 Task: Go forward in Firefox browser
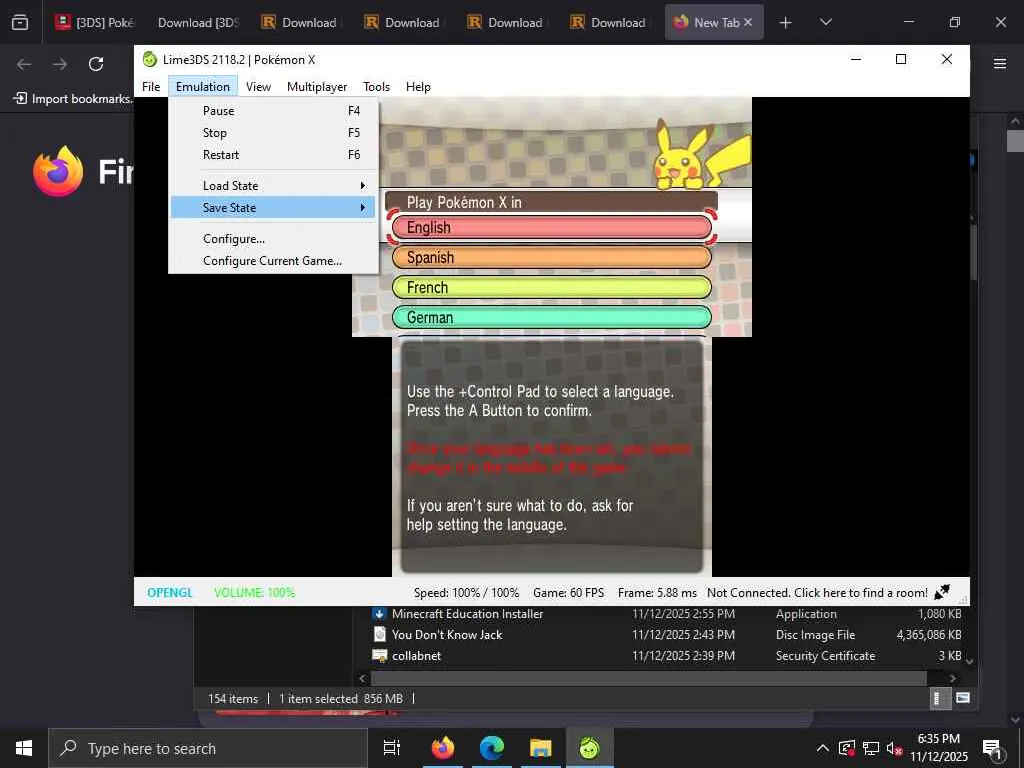coord(60,64)
